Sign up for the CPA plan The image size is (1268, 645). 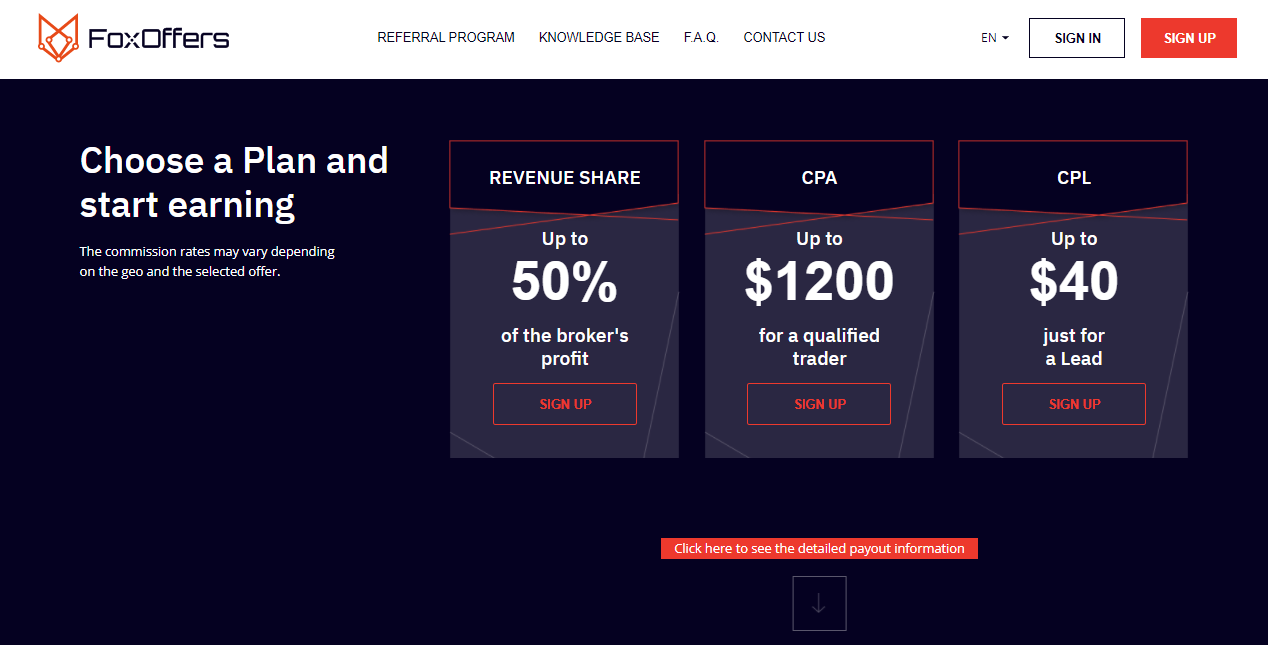pos(819,404)
